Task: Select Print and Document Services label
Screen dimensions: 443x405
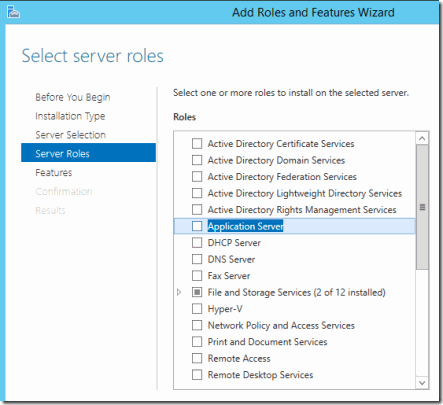Action: tap(267, 342)
